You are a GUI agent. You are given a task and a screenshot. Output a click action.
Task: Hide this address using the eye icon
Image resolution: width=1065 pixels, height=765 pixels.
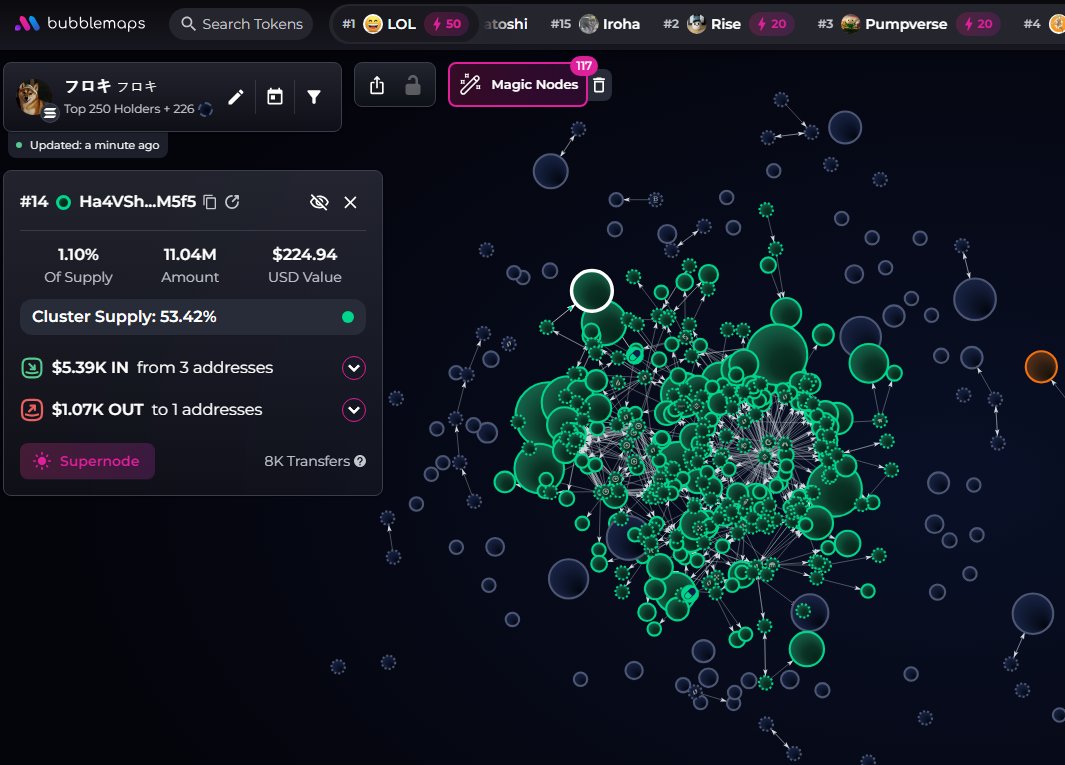pyautogui.click(x=319, y=202)
